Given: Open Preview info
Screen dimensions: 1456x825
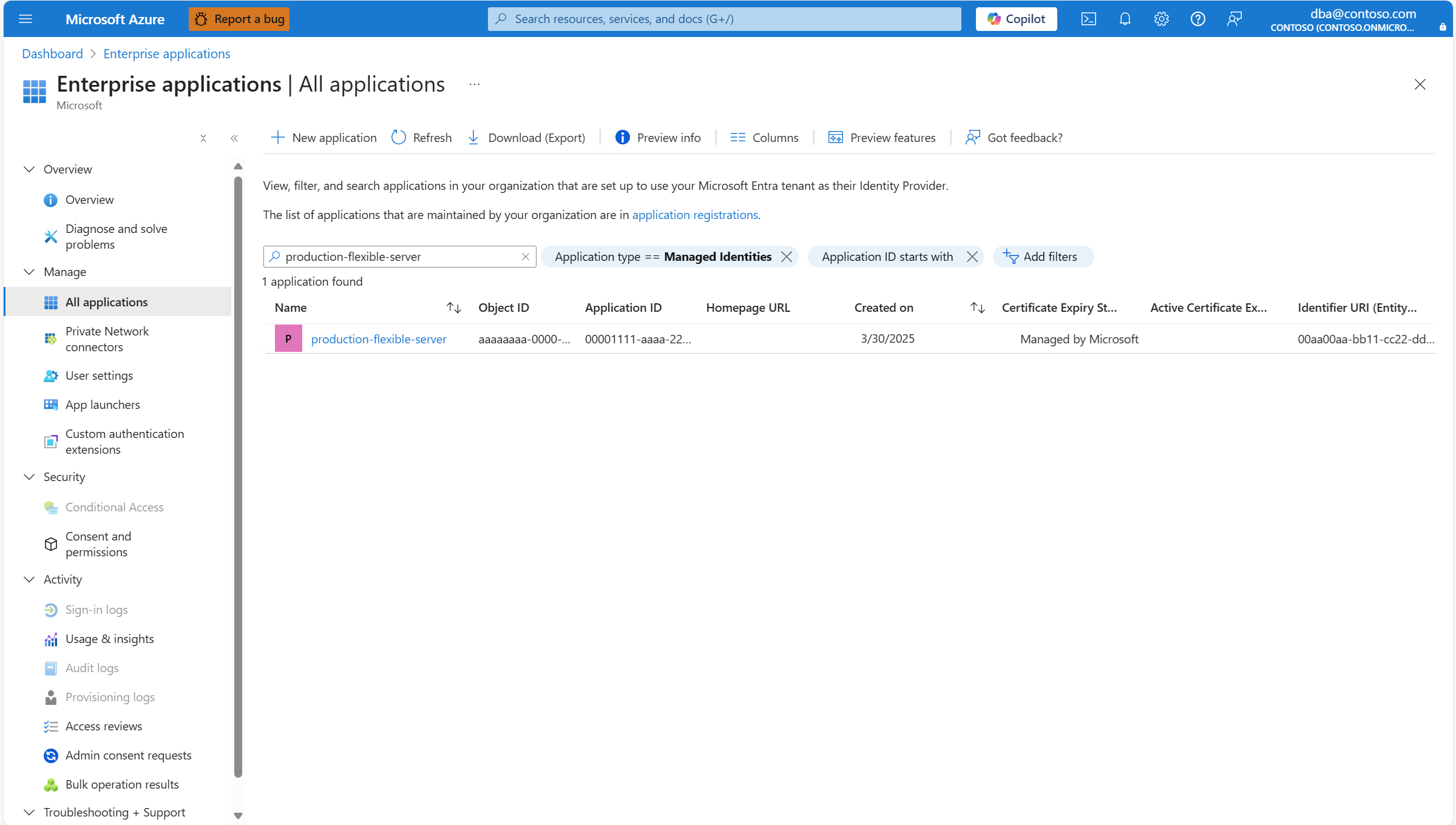Looking at the screenshot, I should pos(658,138).
